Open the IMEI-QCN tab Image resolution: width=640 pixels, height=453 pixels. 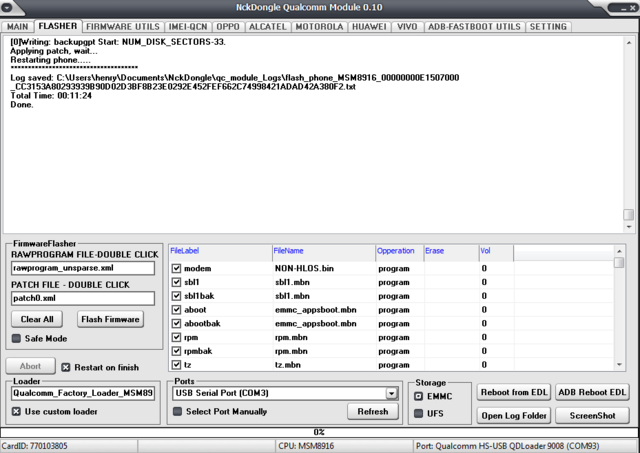click(188, 27)
